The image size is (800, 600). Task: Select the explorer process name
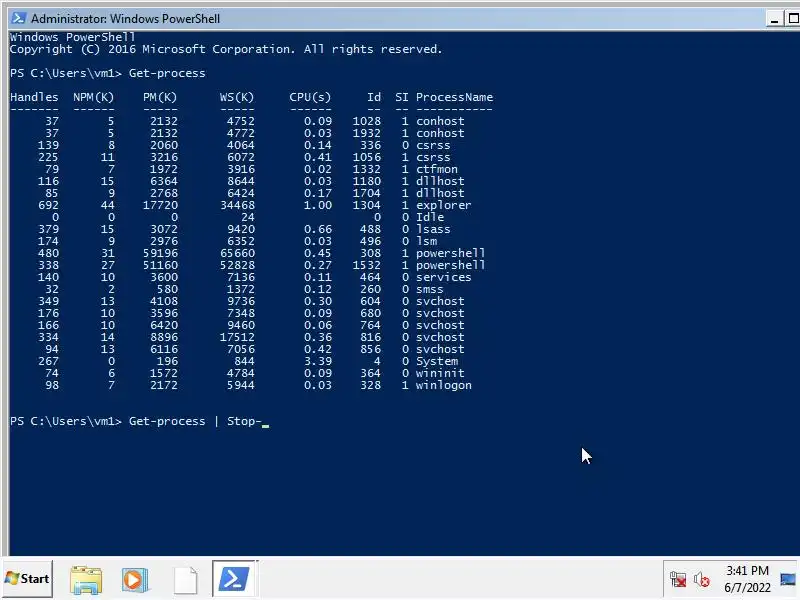[x=443, y=205]
